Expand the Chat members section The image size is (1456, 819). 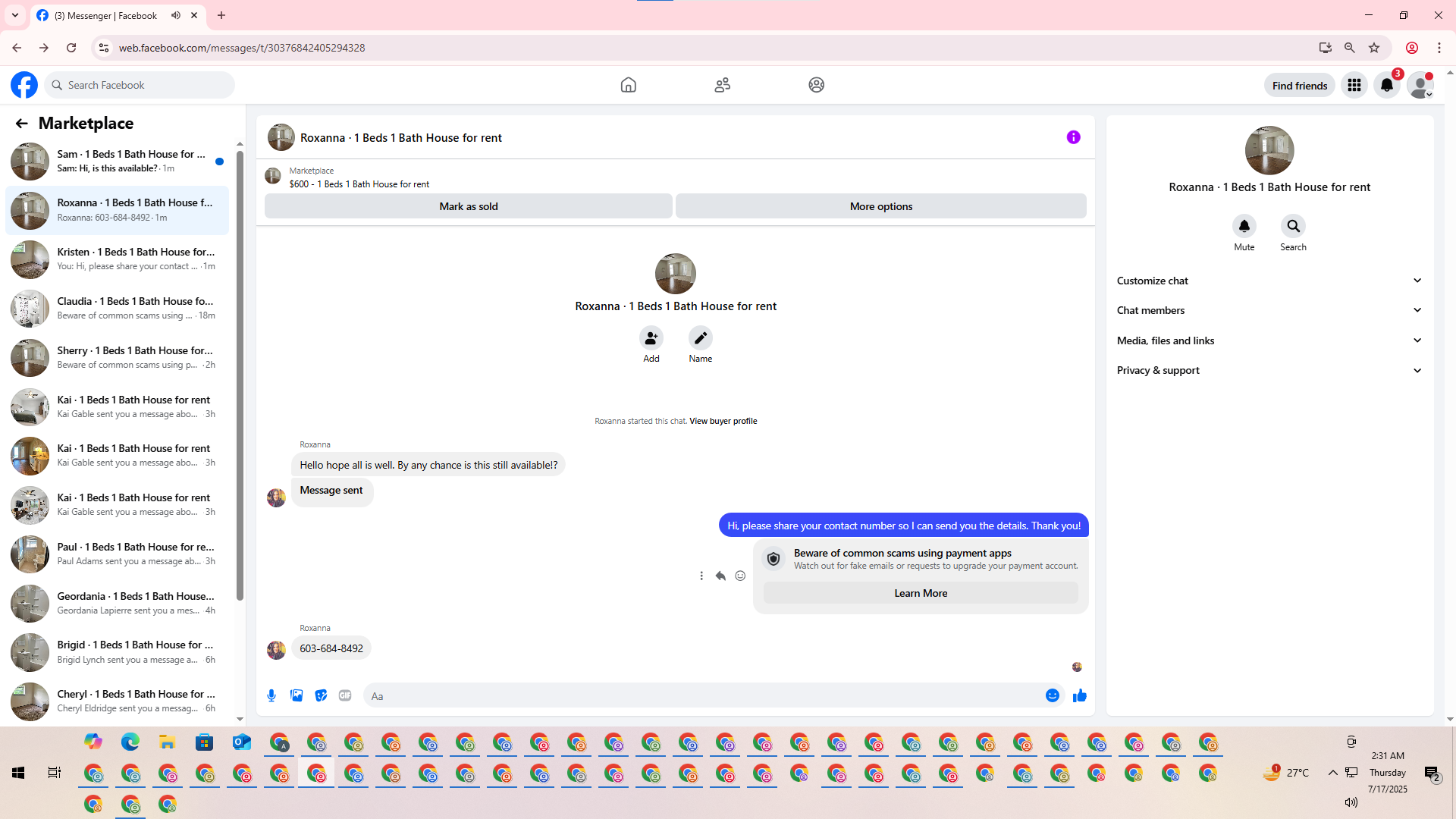(1269, 310)
